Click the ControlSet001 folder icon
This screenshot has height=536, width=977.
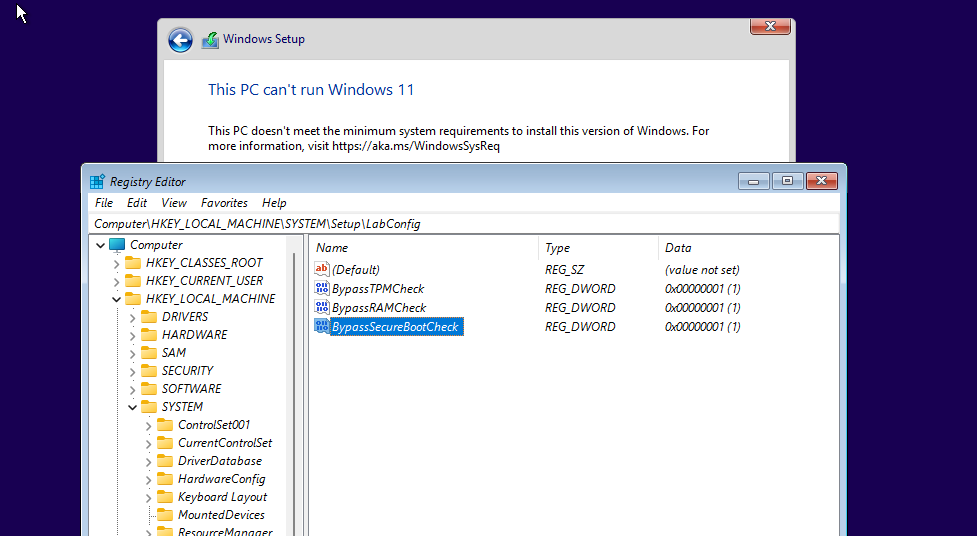[x=165, y=425]
